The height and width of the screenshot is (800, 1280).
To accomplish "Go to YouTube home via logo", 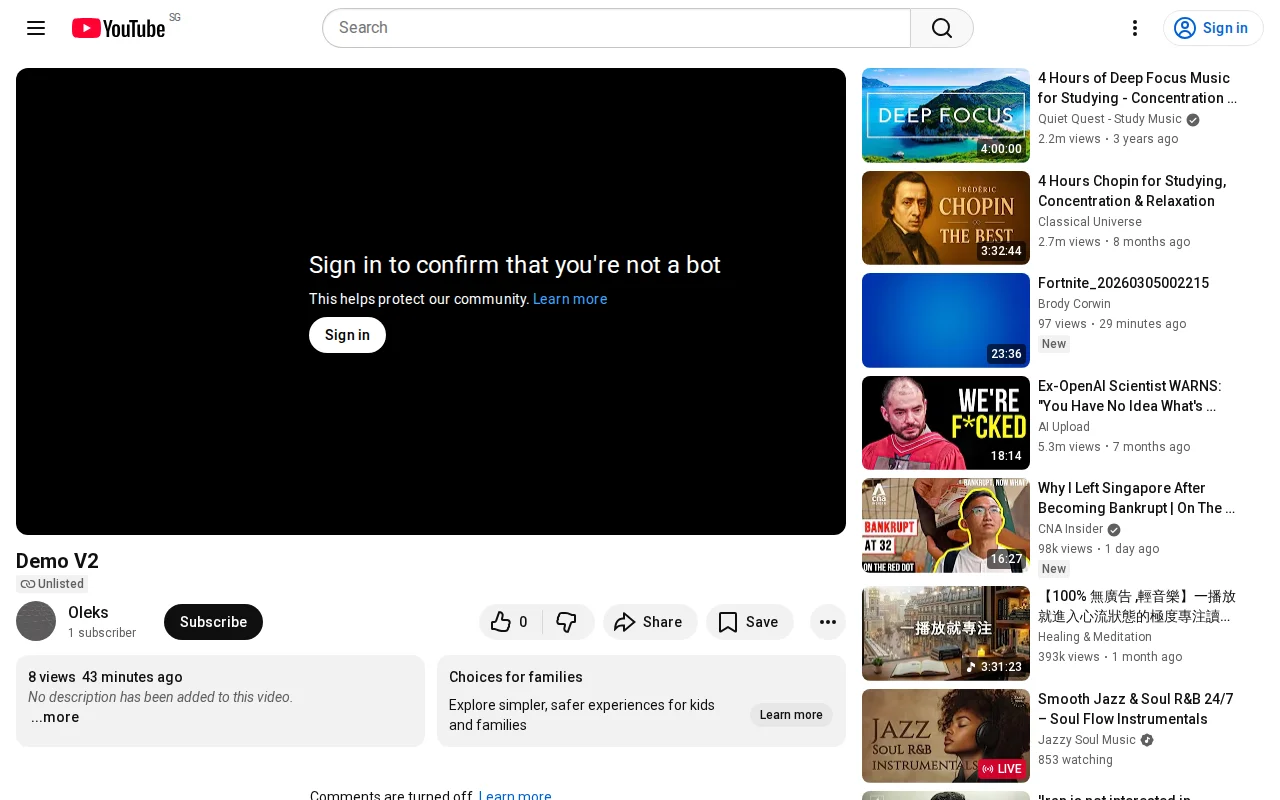I will [119, 28].
